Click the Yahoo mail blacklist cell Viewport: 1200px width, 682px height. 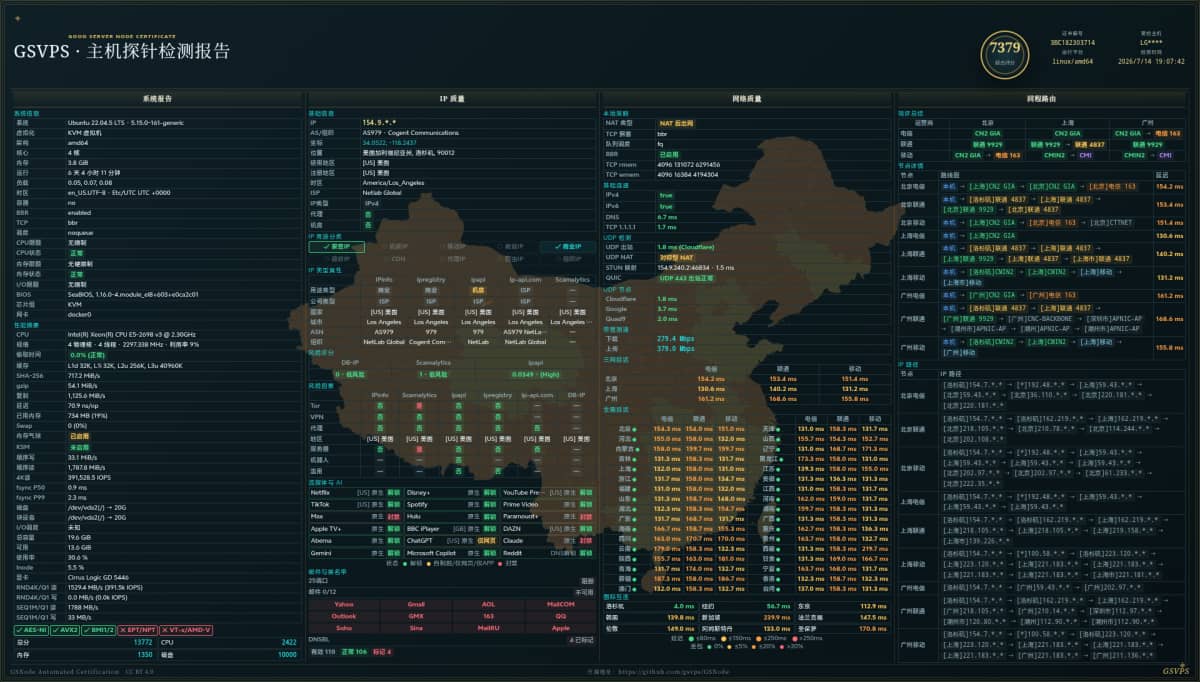pyautogui.click(x=344, y=604)
